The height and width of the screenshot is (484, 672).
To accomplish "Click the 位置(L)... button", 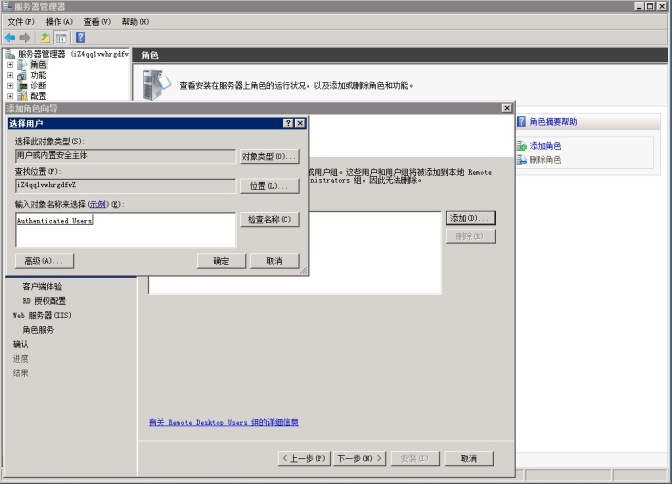I will click(270, 186).
